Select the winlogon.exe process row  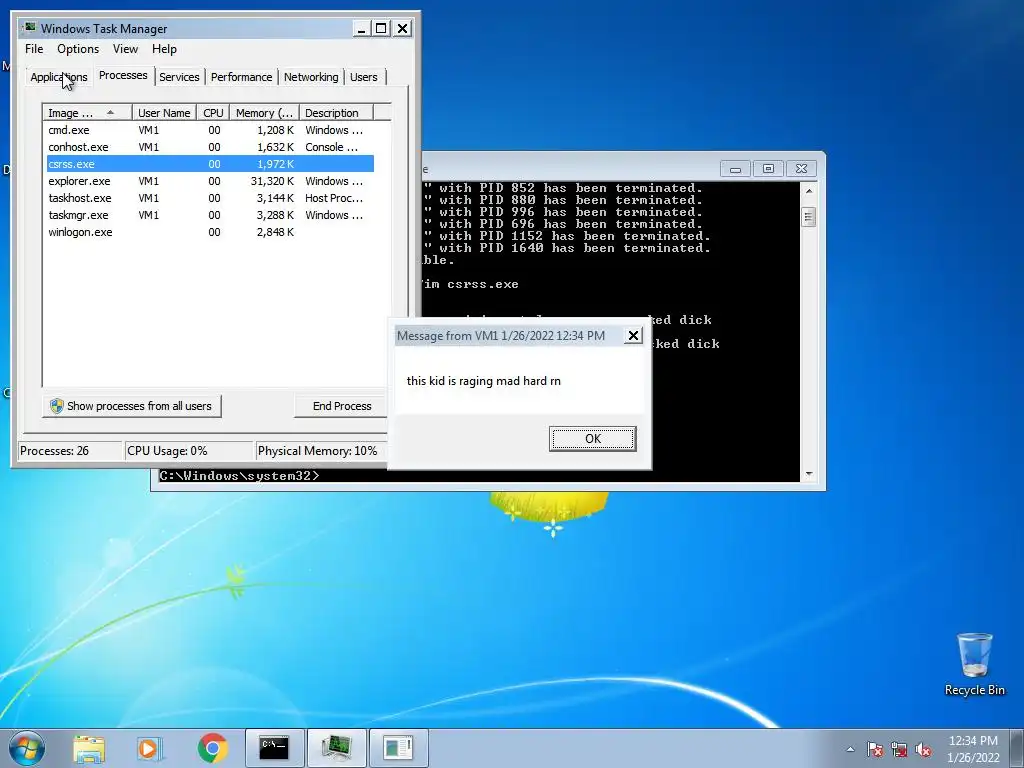click(210, 232)
